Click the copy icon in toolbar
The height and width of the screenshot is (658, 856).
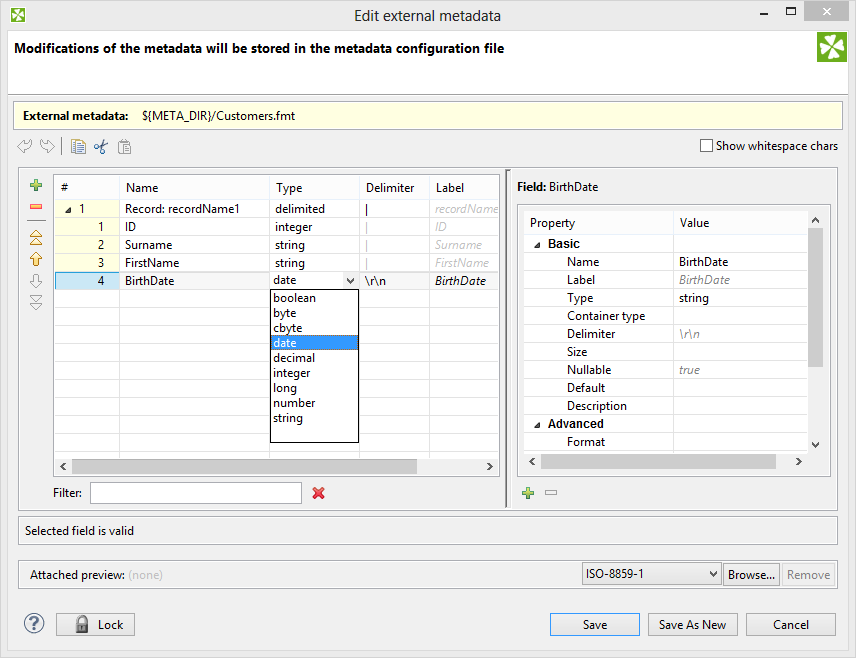(78, 147)
